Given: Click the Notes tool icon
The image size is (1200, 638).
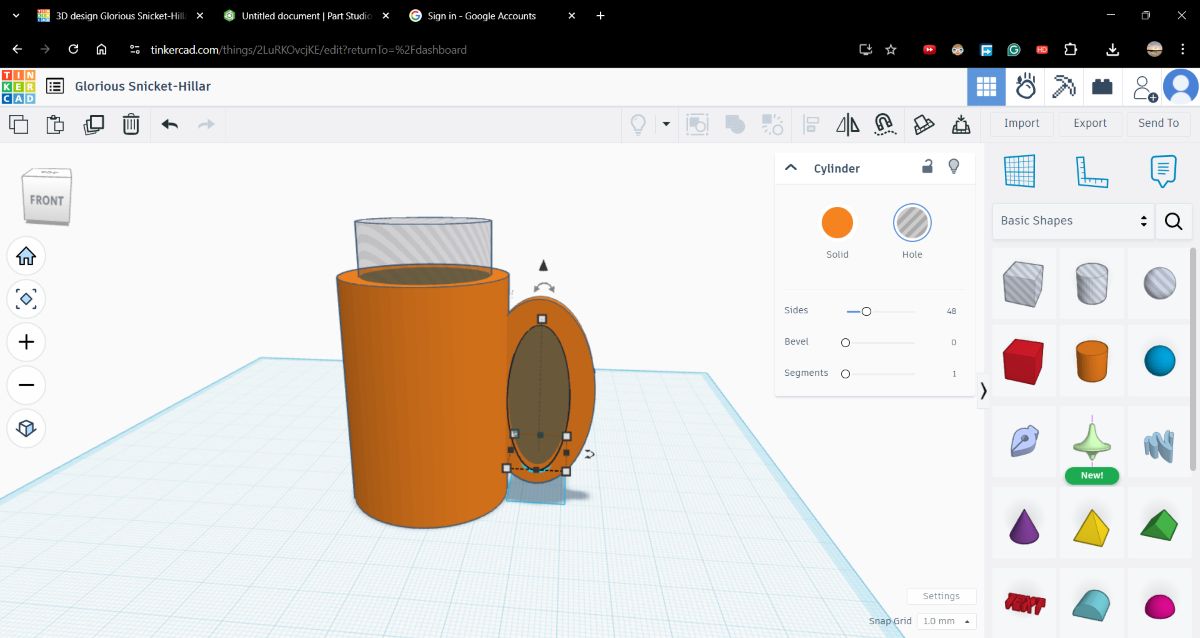Looking at the screenshot, I should [x=1161, y=170].
